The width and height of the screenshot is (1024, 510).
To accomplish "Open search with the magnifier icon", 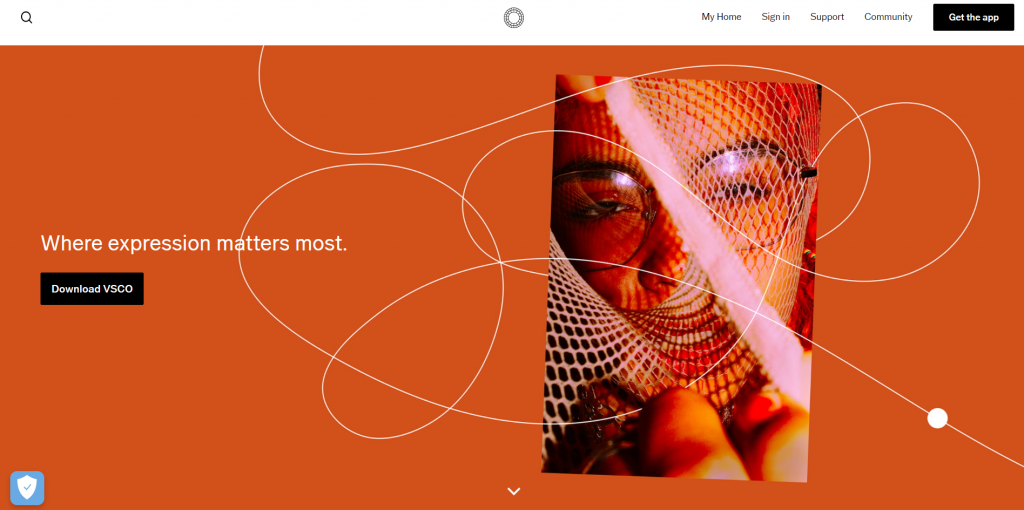I will [x=26, y=18].
